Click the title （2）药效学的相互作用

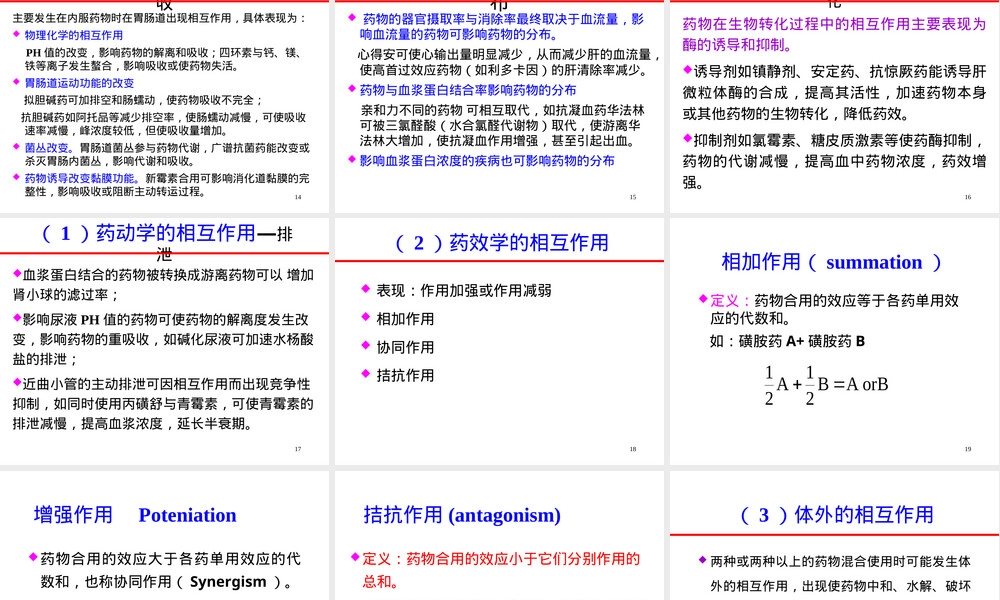501,243
